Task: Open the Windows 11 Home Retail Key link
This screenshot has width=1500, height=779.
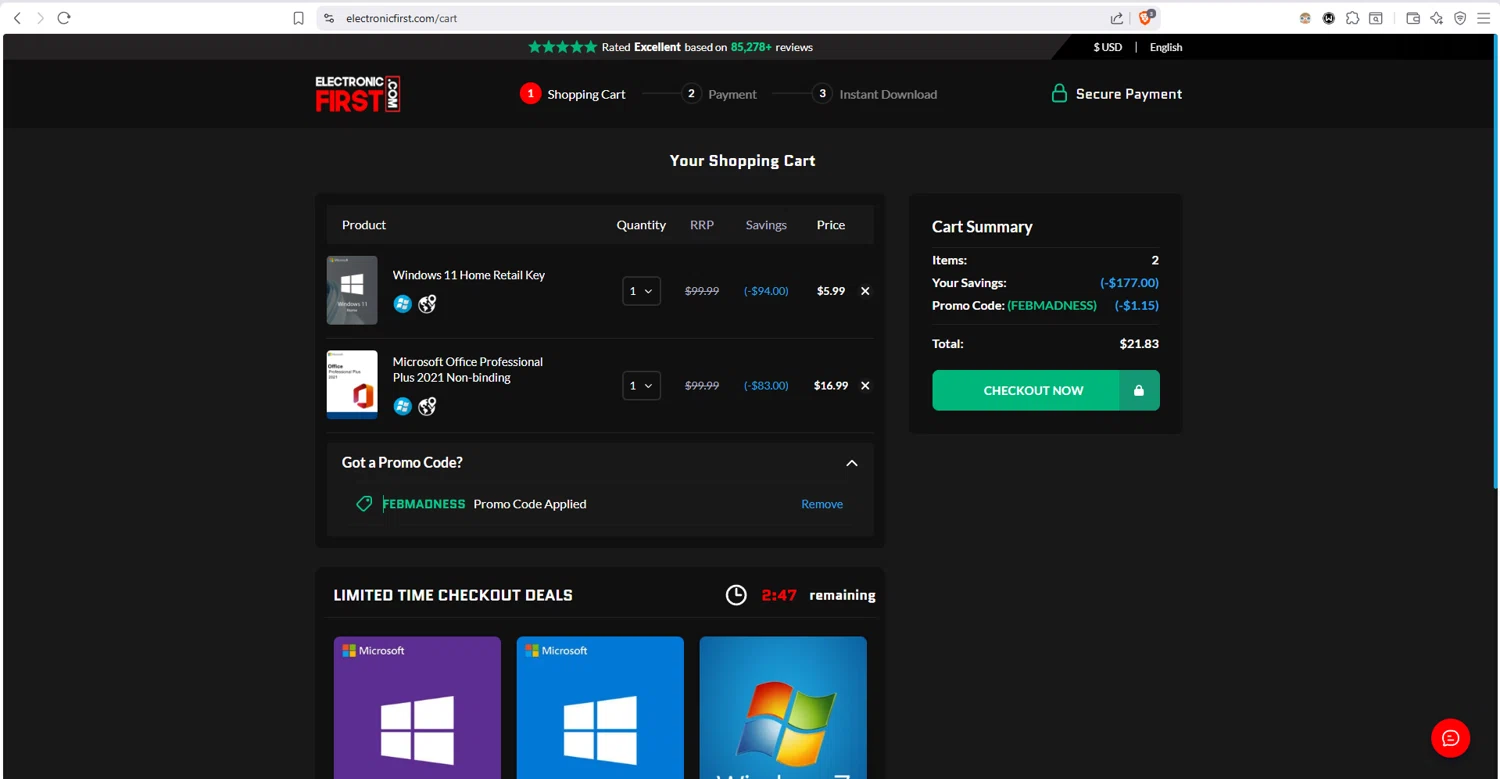Action: tap(469, 275)
